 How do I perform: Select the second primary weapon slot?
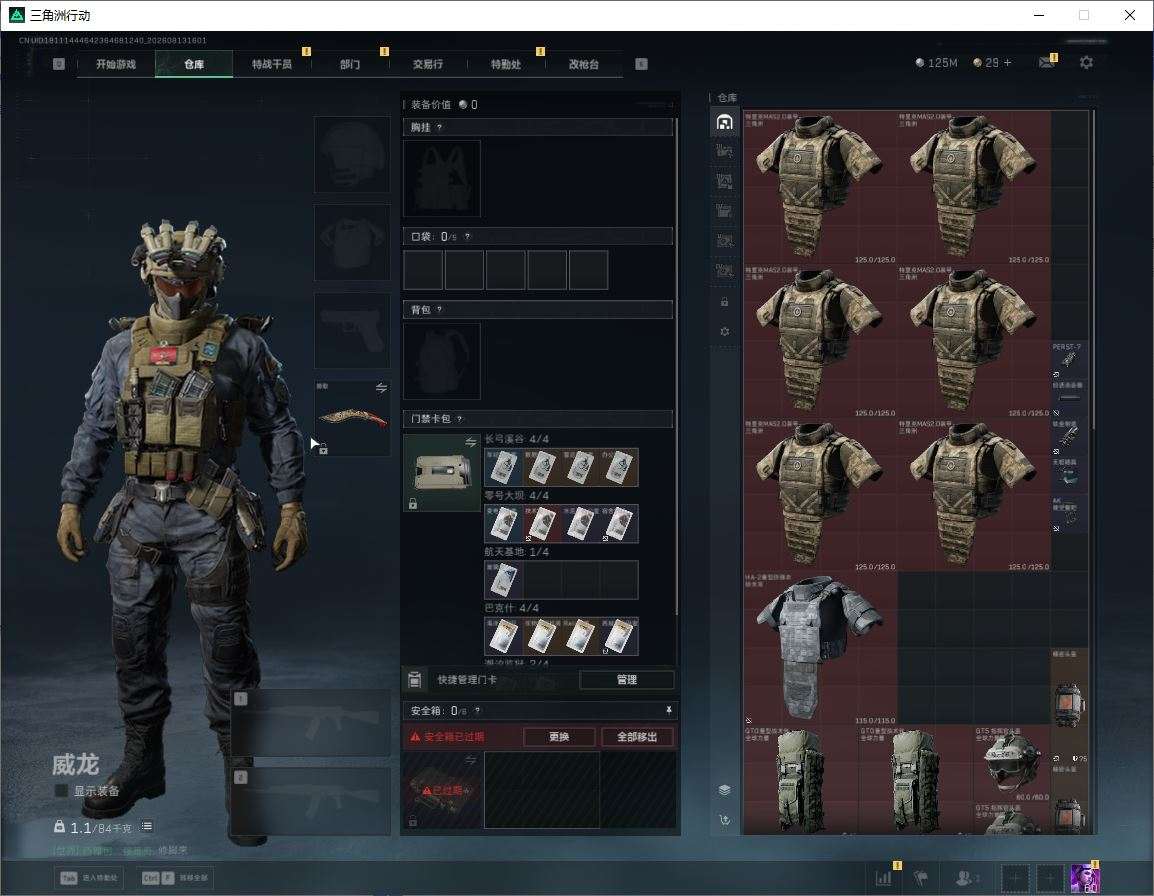point(311,801)
